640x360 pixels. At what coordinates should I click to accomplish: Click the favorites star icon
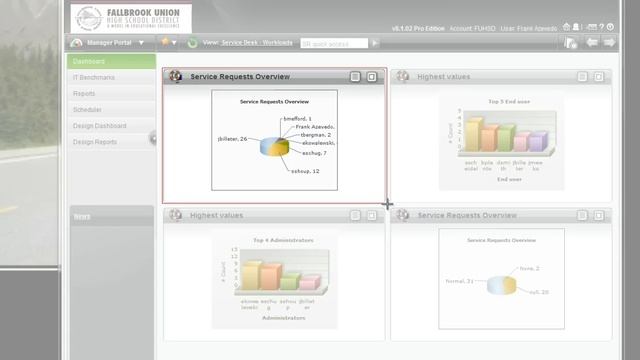[165, 42]
